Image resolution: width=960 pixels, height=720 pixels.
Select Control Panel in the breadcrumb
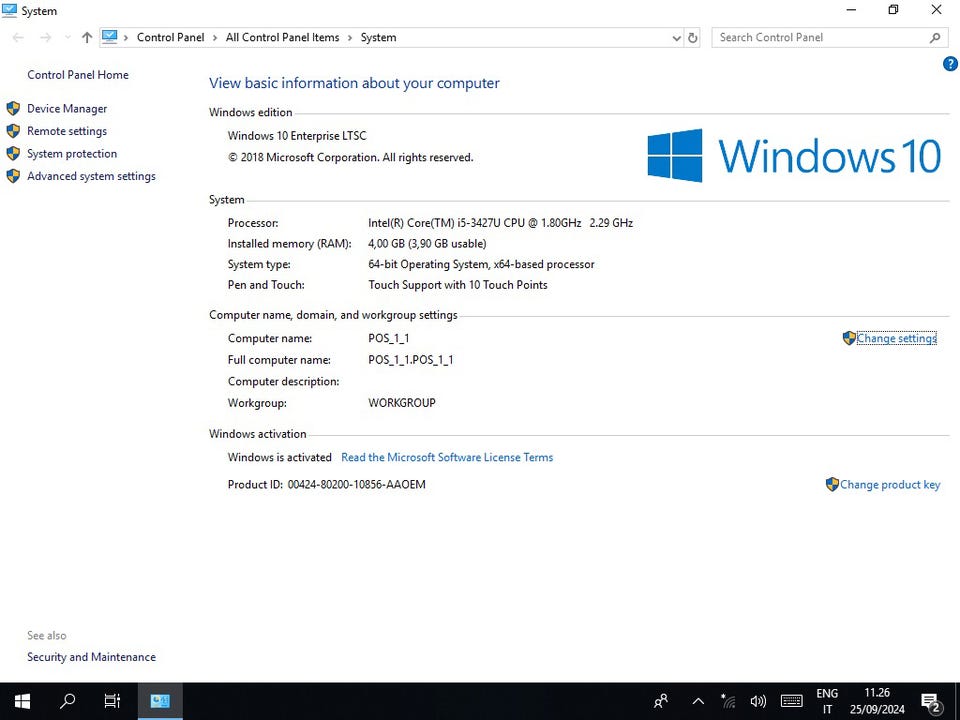click(170, 37)
